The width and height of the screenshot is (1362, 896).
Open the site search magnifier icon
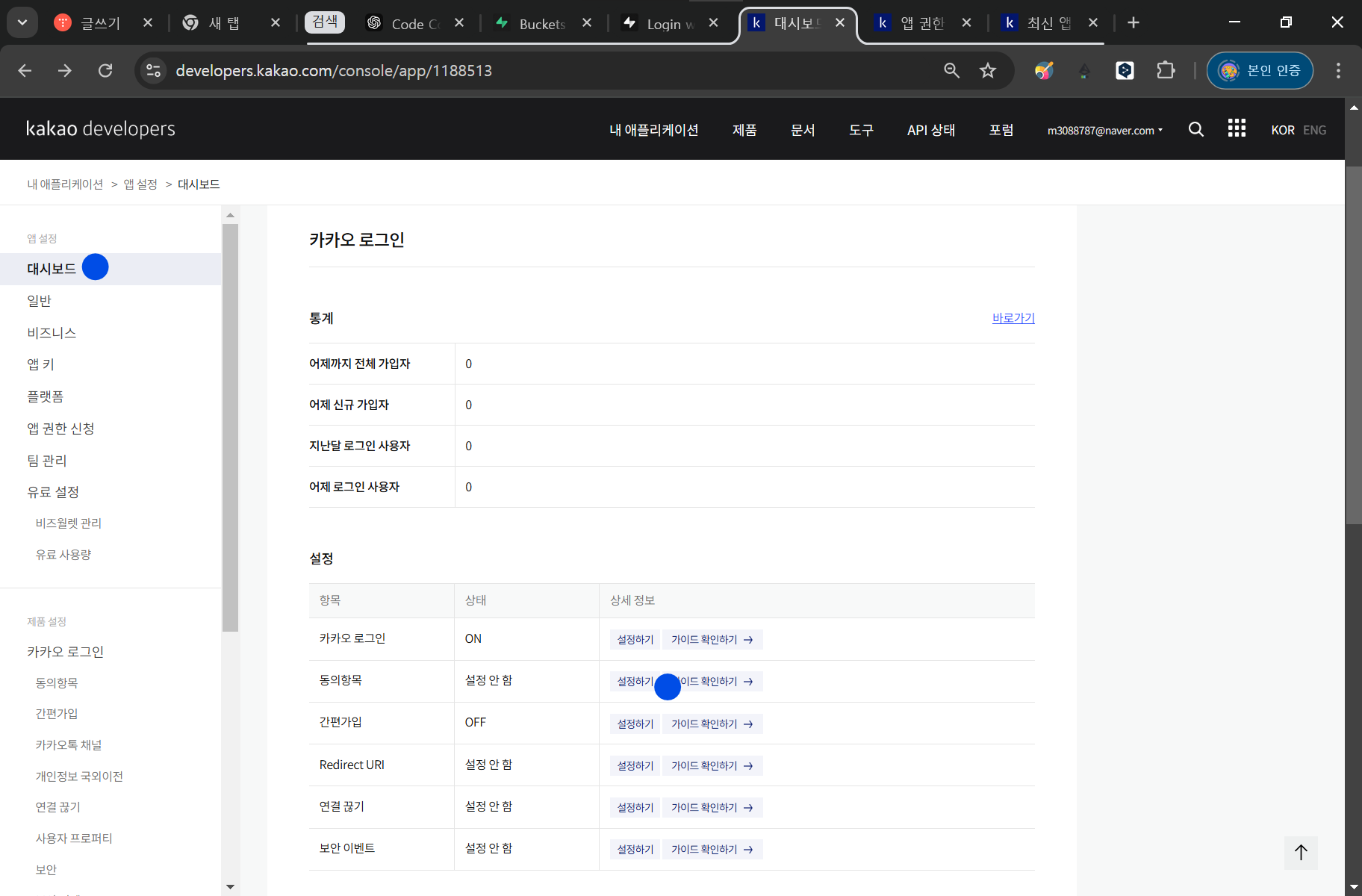[1195, 129]
